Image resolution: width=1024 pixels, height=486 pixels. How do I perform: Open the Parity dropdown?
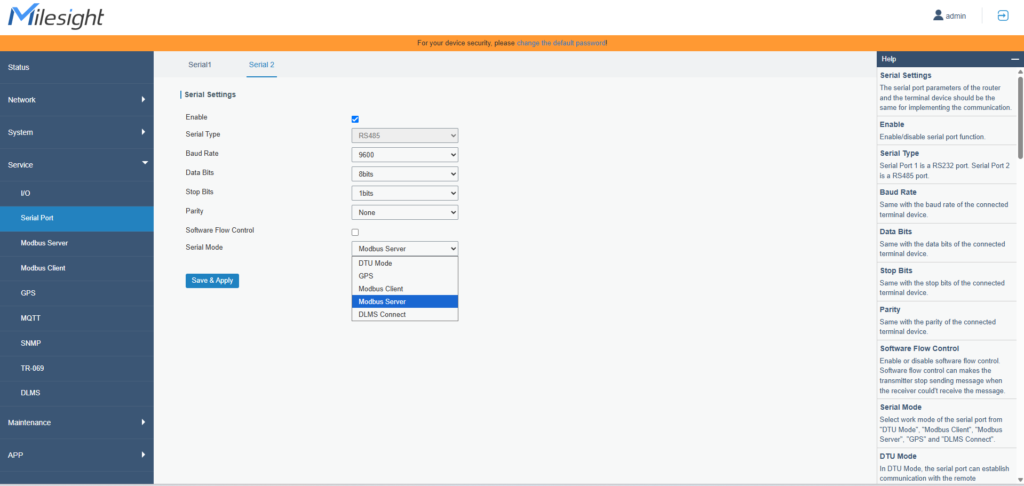tap(405, 212)
